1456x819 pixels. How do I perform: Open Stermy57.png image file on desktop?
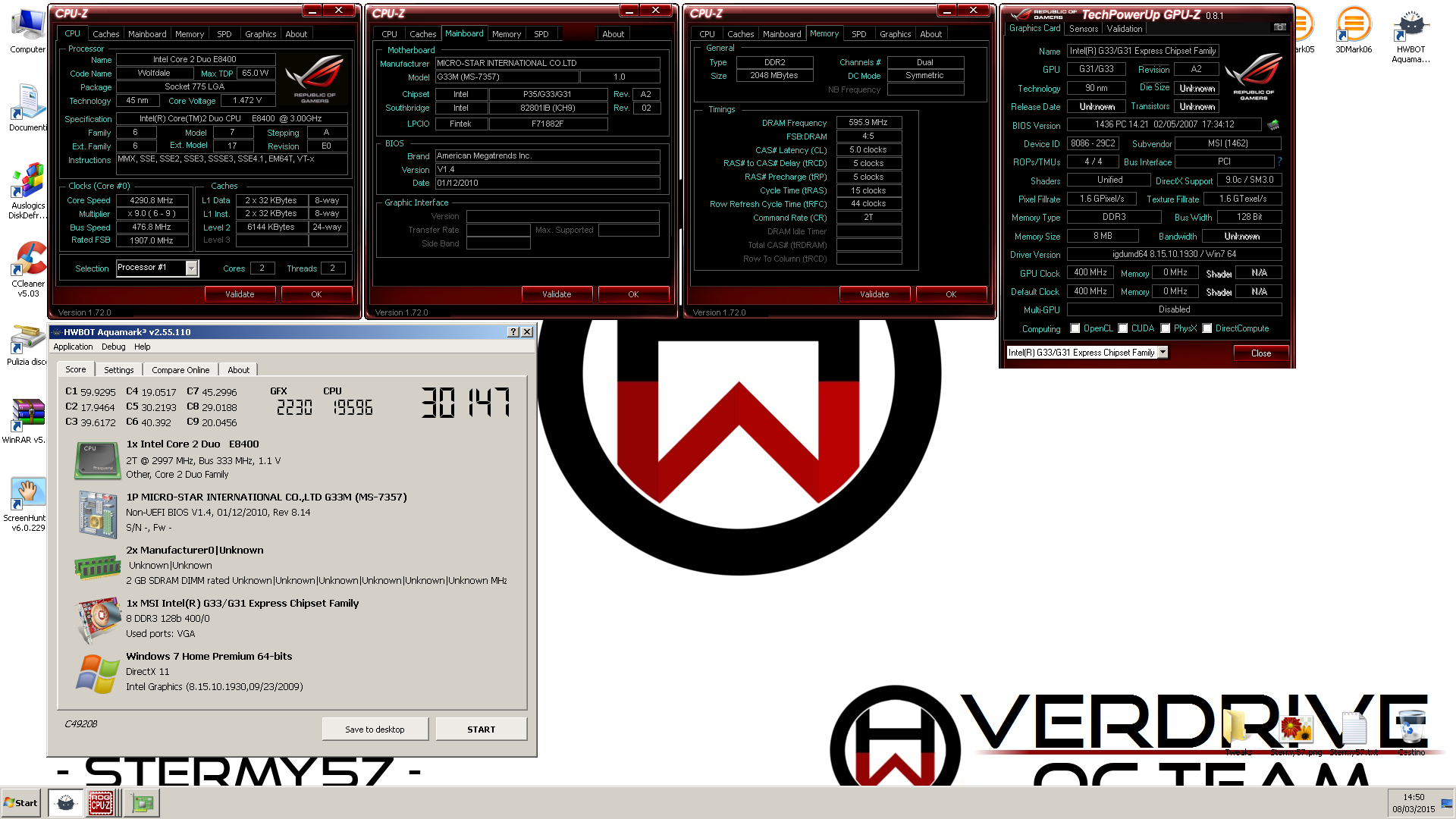(1296, 734)
